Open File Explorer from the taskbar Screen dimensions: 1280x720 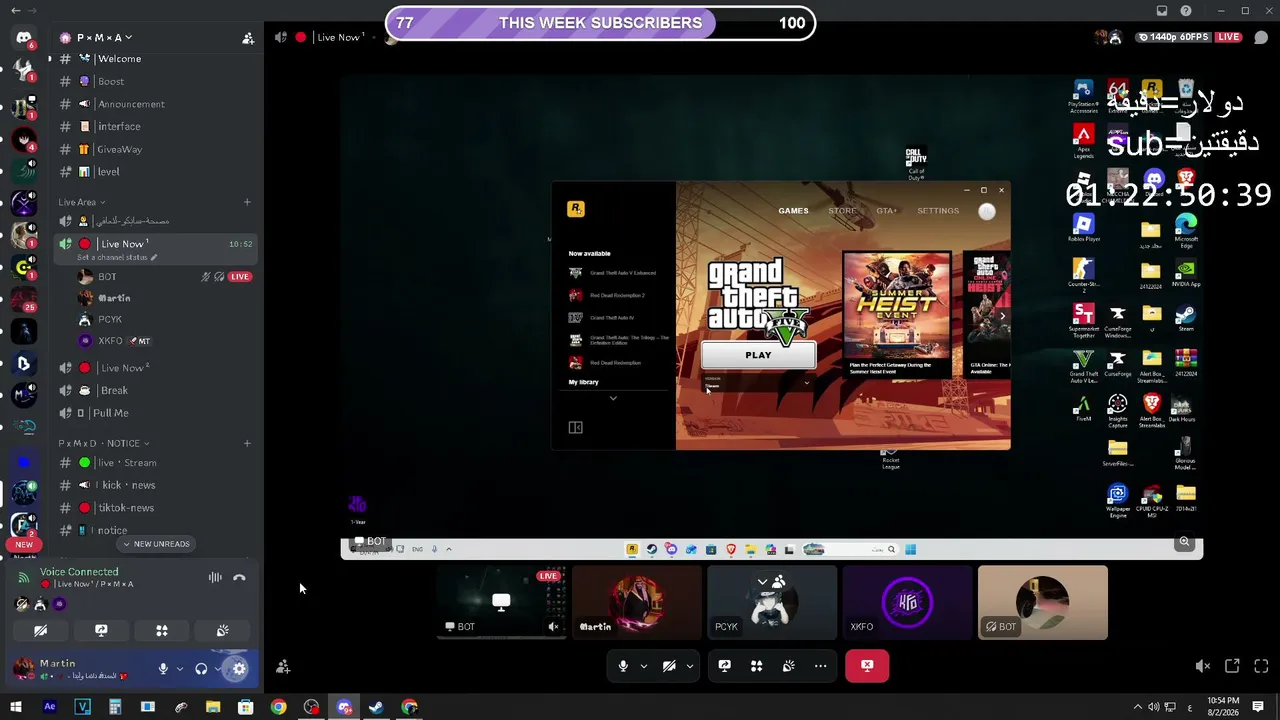tap(213, 707)
